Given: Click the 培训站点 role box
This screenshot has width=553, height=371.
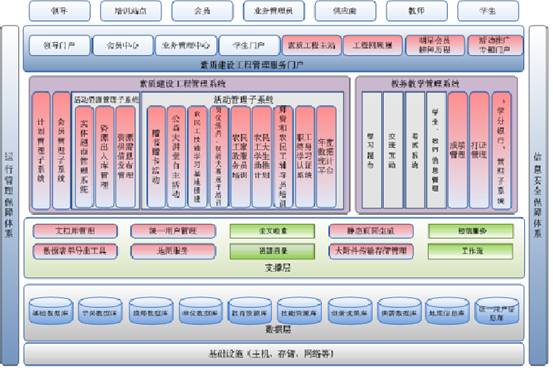Looking at the screenshot, I should [131, 11].
